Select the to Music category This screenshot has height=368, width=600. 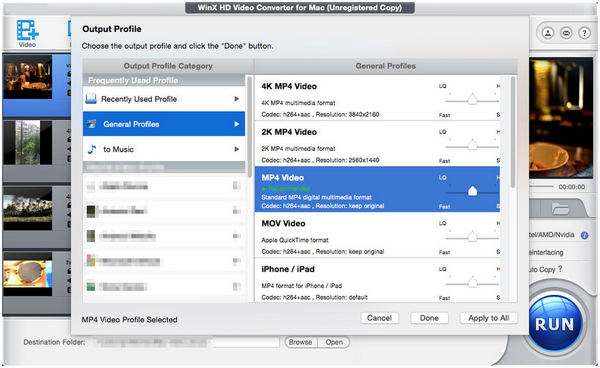[x=164, y=149]
